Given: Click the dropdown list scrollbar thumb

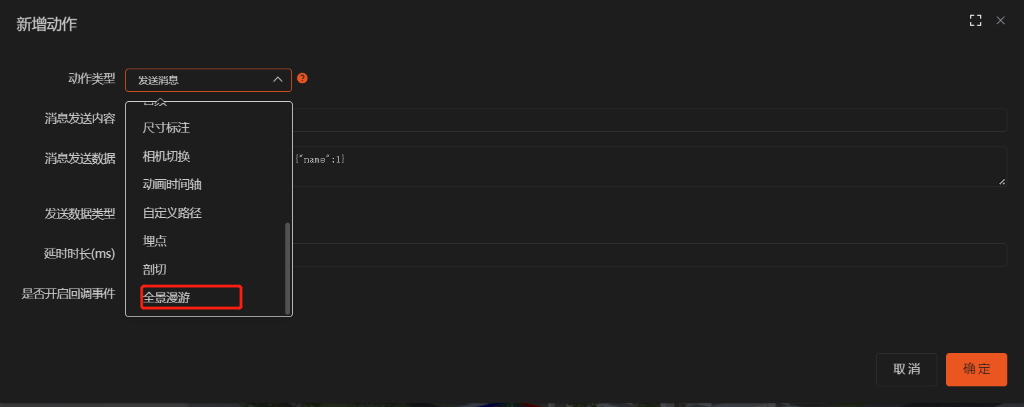Looking at the screenshot, I should click(x=287, y=268).
